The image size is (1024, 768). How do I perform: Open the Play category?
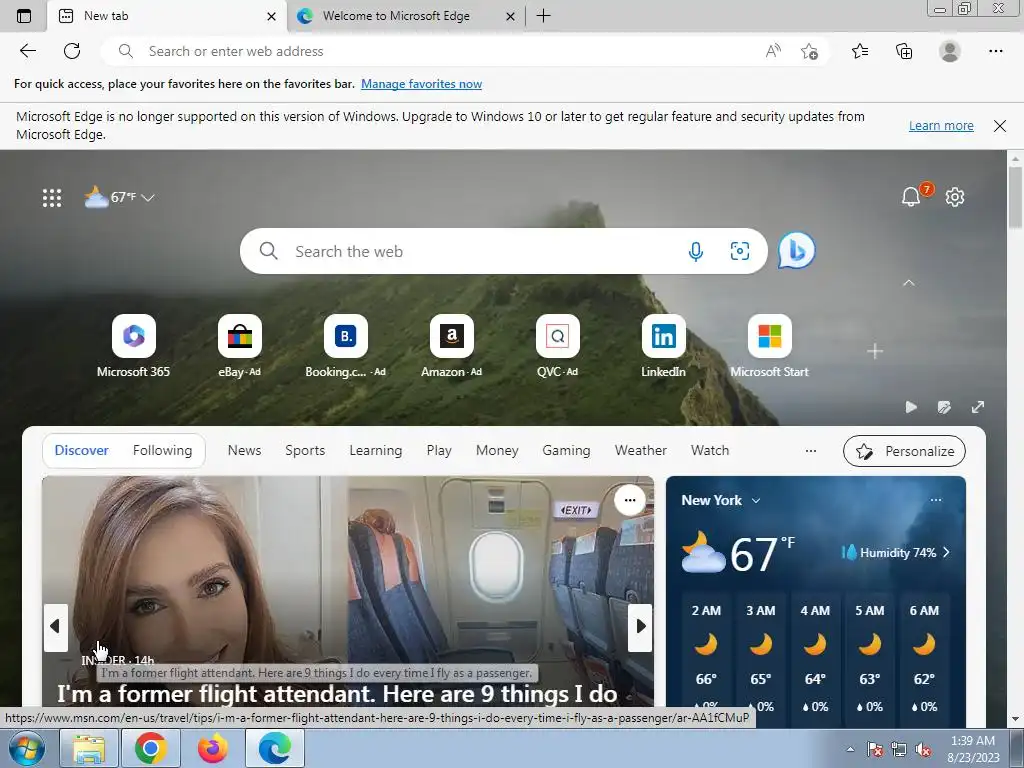439,451
